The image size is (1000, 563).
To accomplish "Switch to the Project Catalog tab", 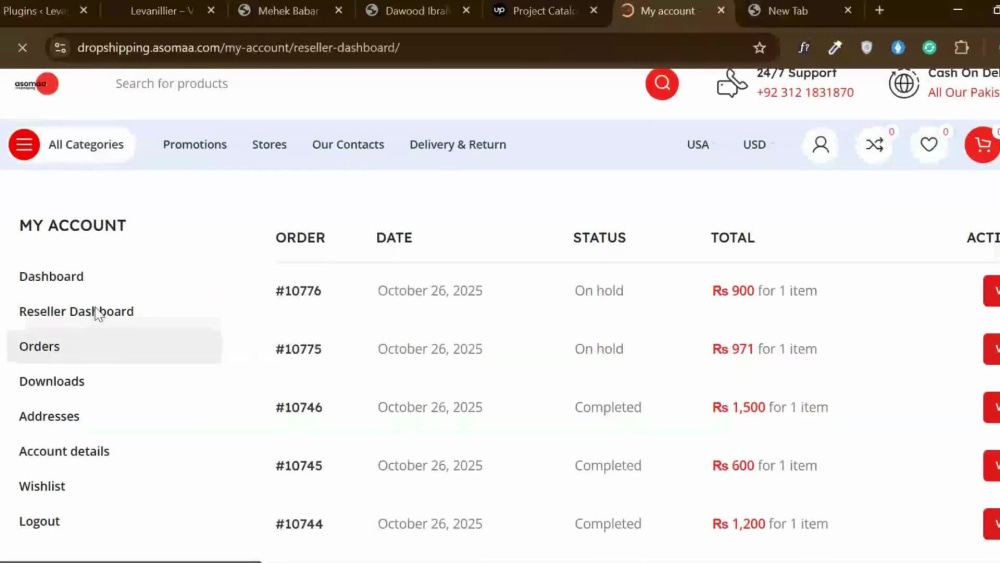I will (544, 10).
